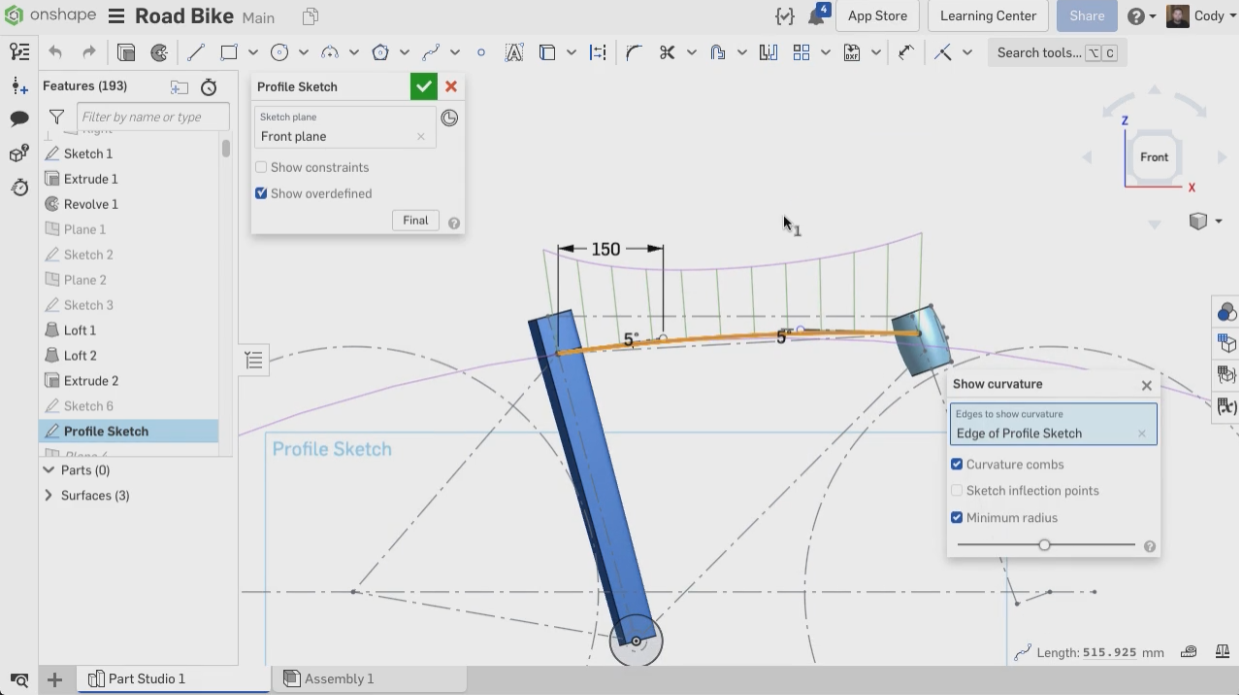Viewport: 1239px width, 695px height.
Task: Open the Cody user account menu
Action: 1201,16
